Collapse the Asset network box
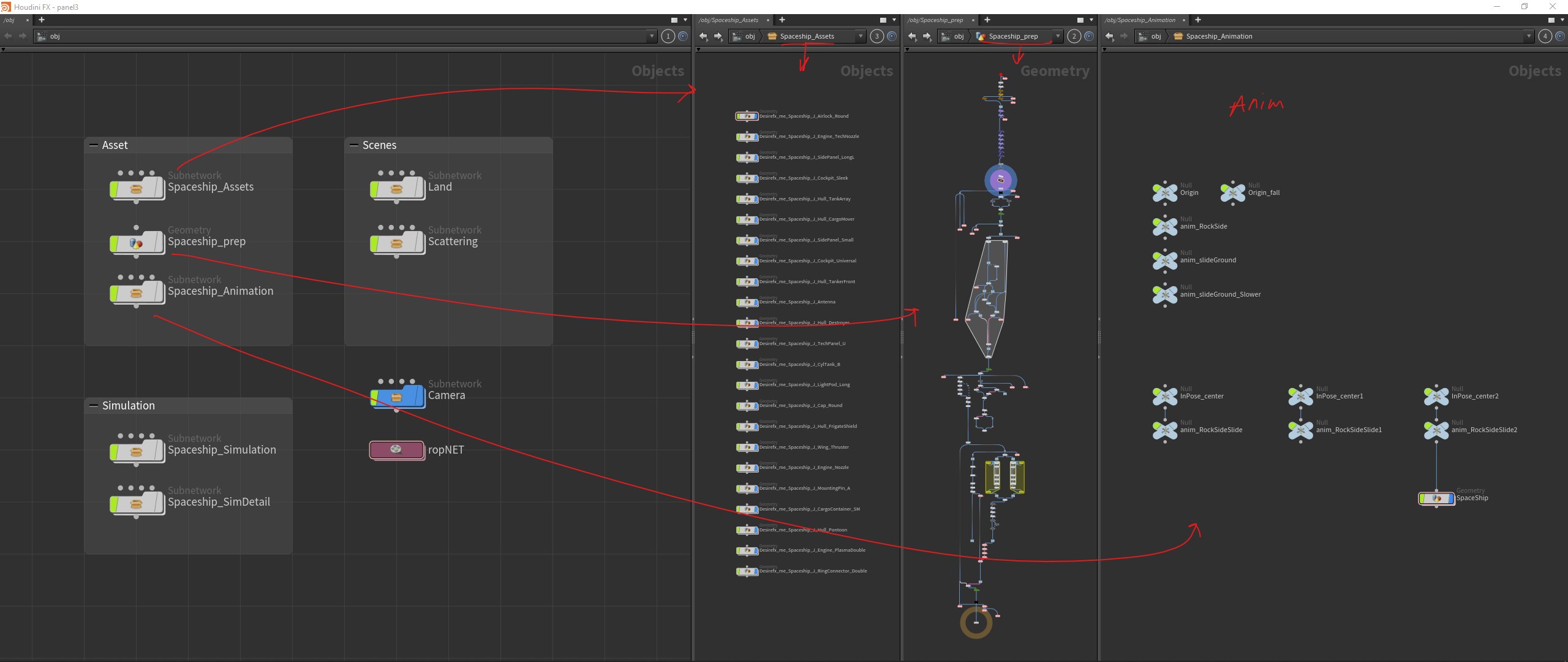 (94, 145)
